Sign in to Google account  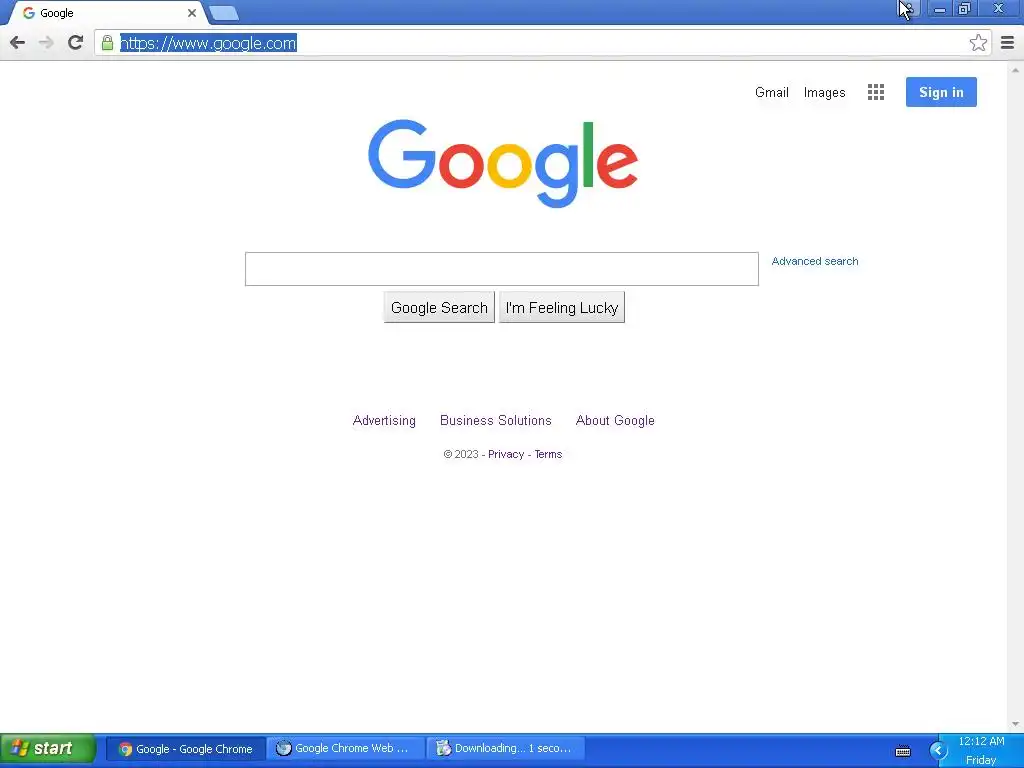coord(941,92)
